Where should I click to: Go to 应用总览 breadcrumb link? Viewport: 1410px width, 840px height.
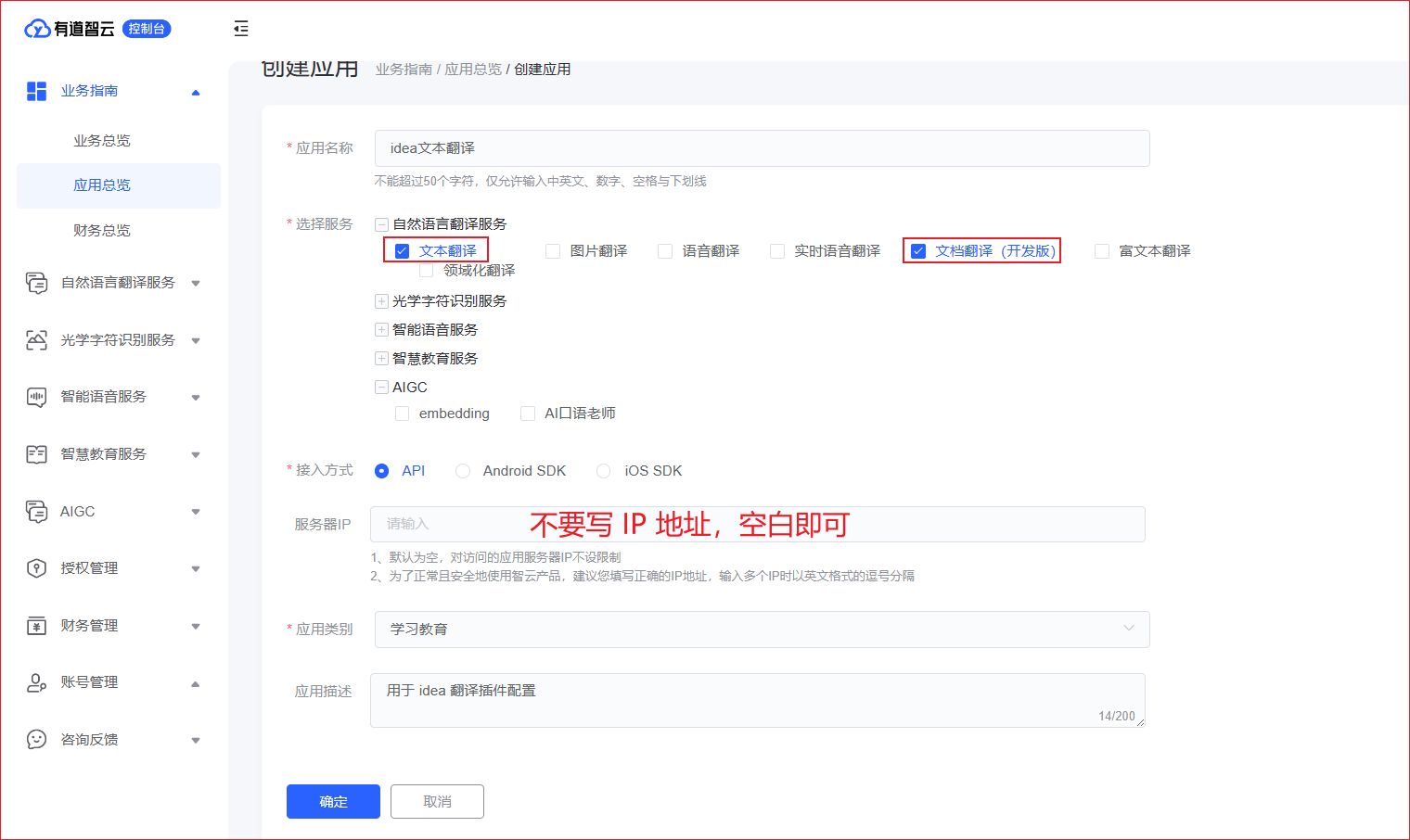click(x=473, y=70)
